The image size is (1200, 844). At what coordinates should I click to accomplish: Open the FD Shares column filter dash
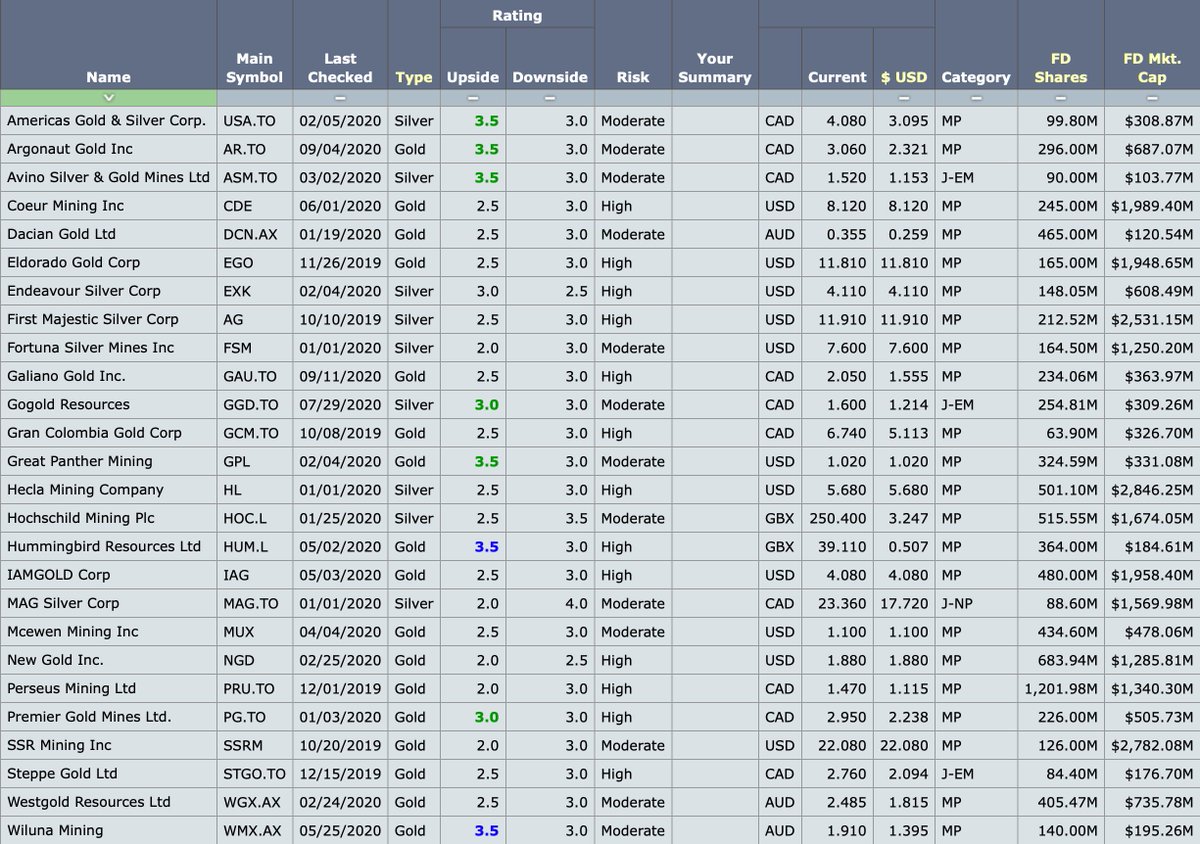click(1060, 98)
